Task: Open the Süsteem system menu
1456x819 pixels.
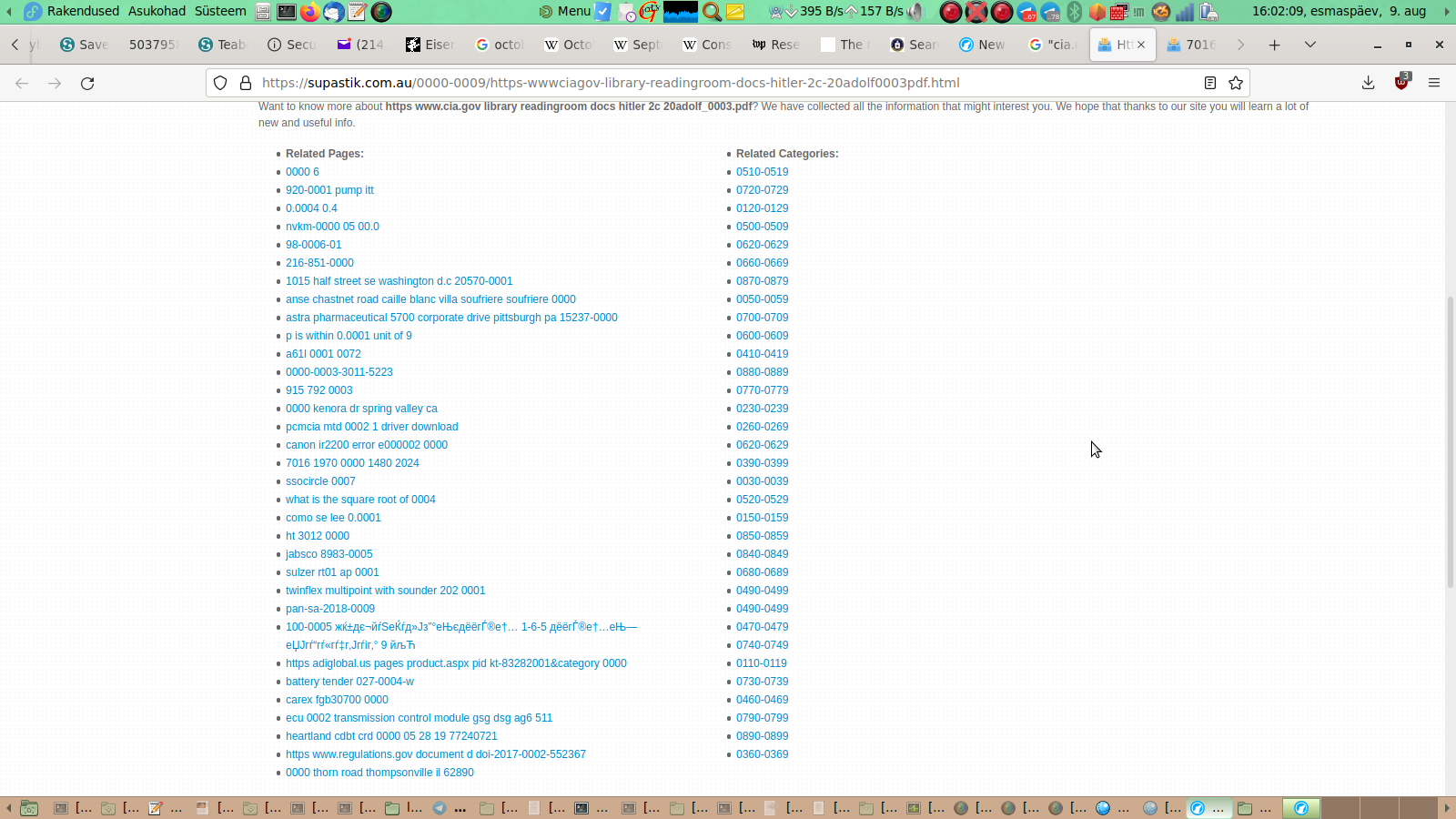Action: (220, 11)
